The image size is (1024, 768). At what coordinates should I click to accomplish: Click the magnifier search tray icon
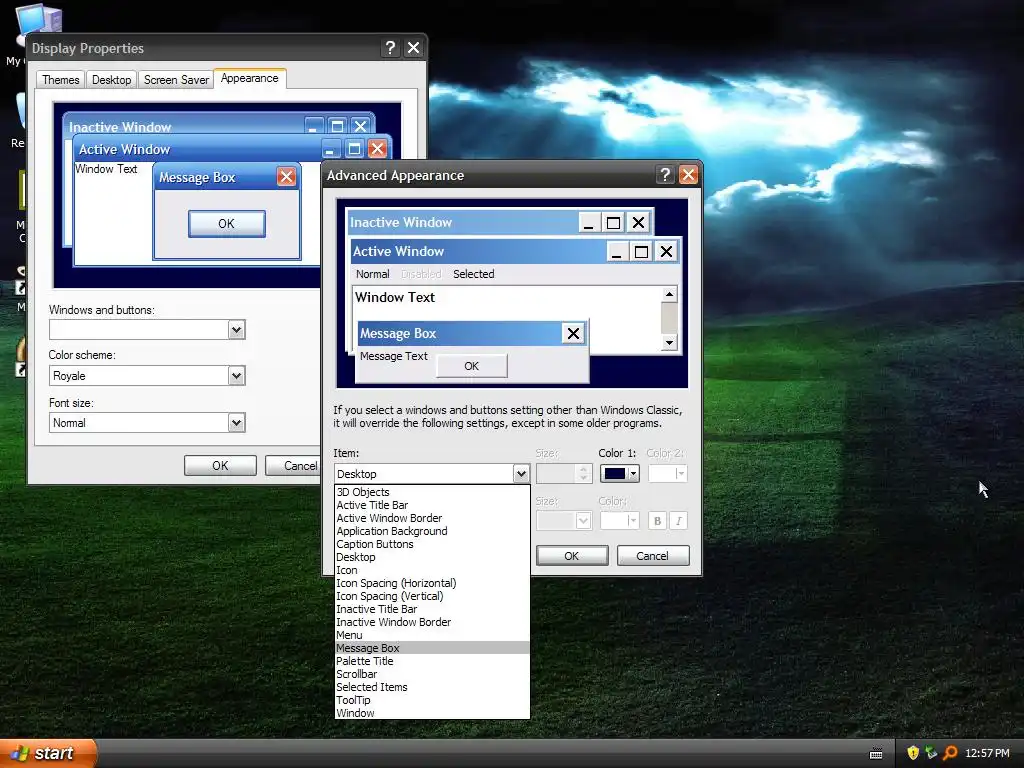950,753
